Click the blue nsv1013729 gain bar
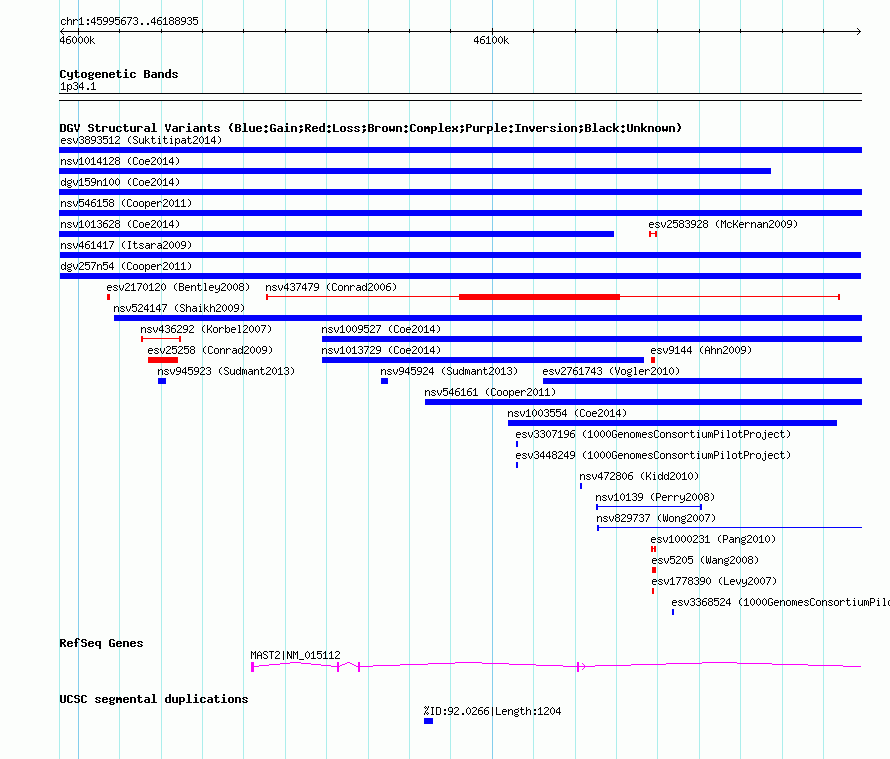Image resolution: width=890 pixels, height=759 pixels. [482, 360]
